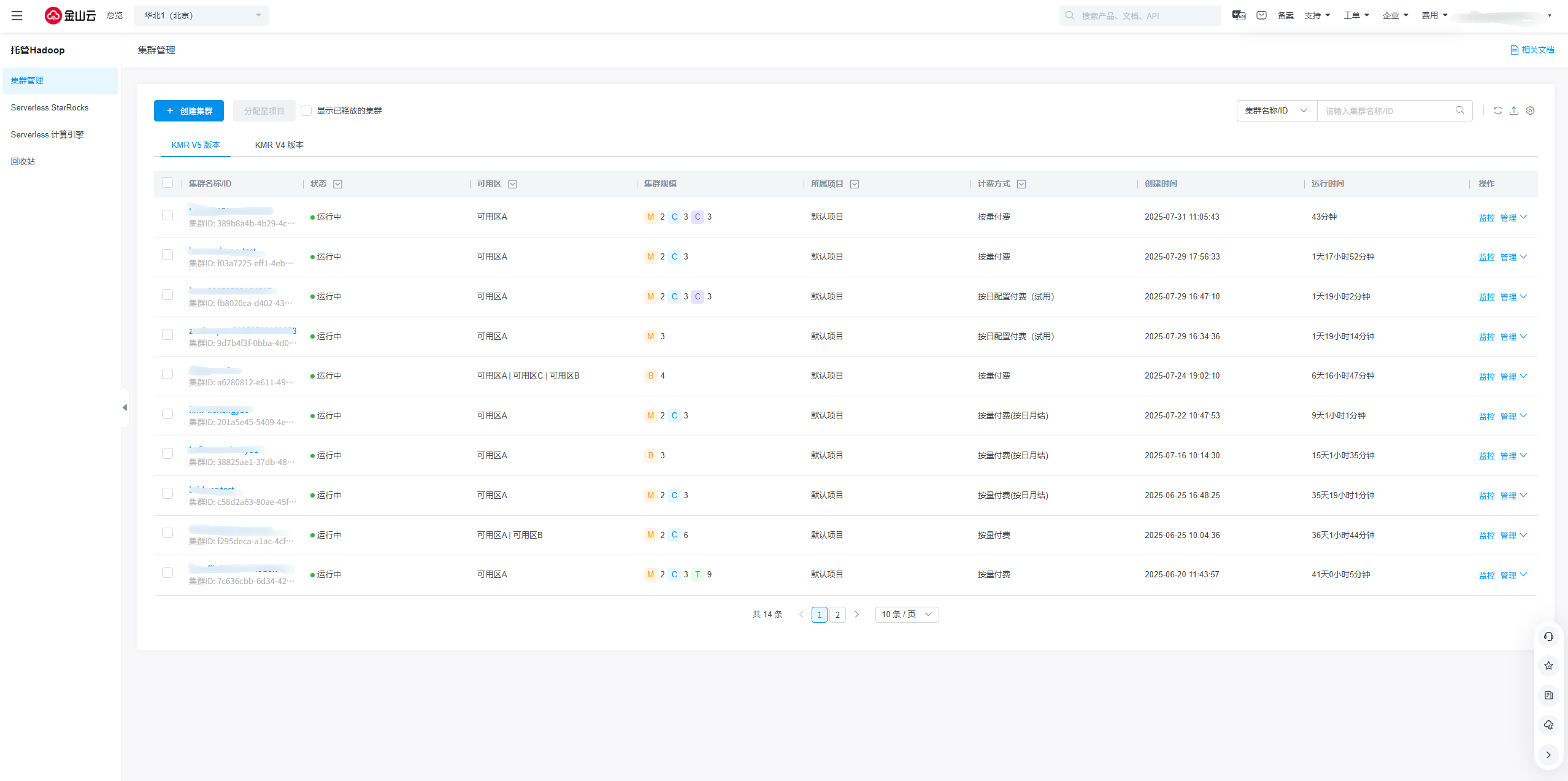Open customer service headset floating icon

(1548, 637)
